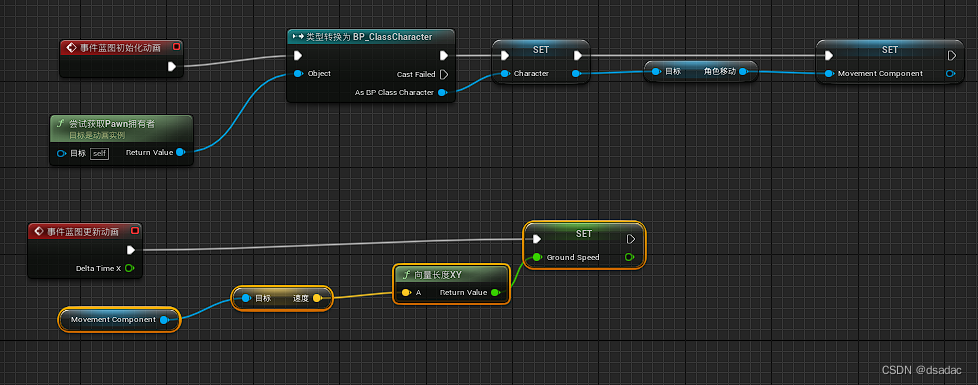
Task: Click the As BP Class Character output pin
Action: [x=442, y=93]
